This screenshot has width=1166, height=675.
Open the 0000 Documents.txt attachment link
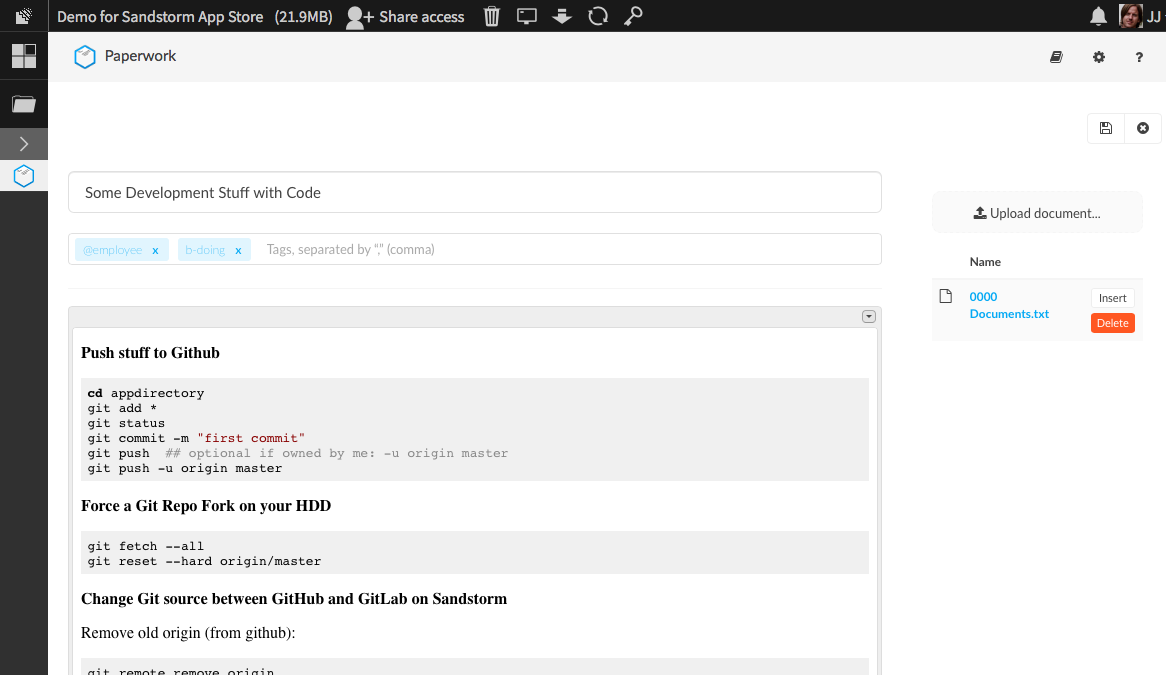1009,306
